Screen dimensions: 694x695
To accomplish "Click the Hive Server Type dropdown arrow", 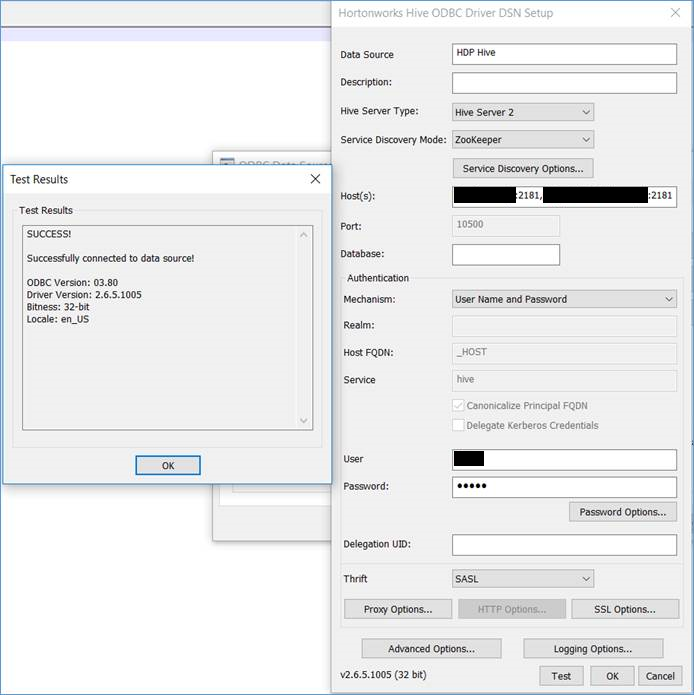I will click(x=586, y=112).
